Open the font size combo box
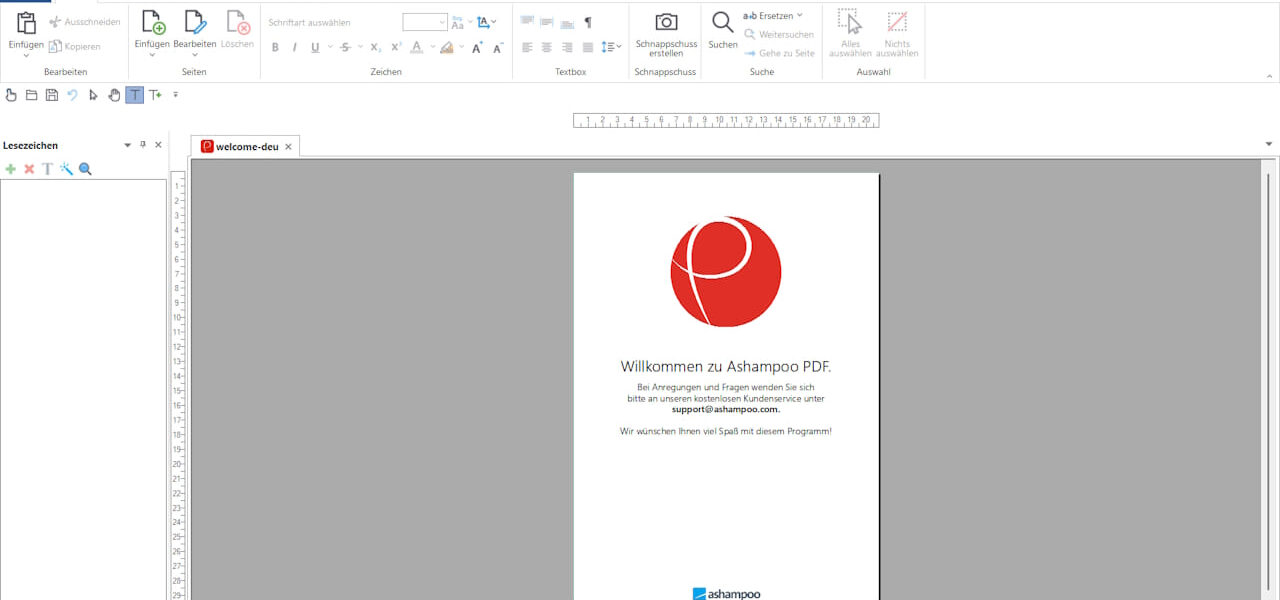The width and height of the screenshot is (1280, 600). (425, 22)
